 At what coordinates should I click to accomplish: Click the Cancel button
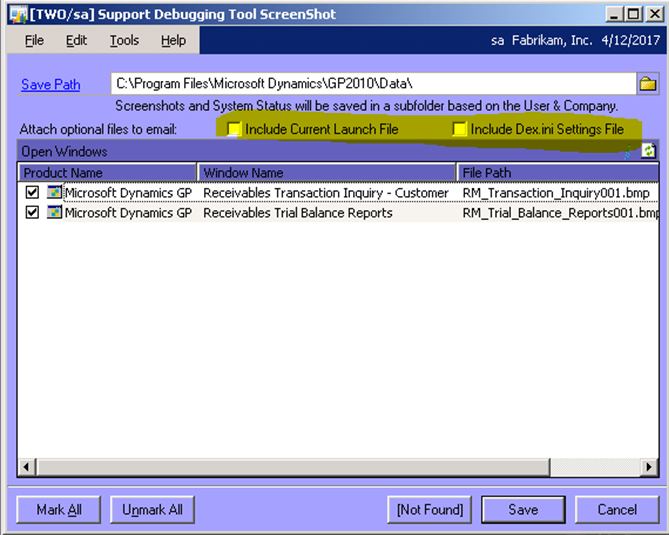[617, 509]
